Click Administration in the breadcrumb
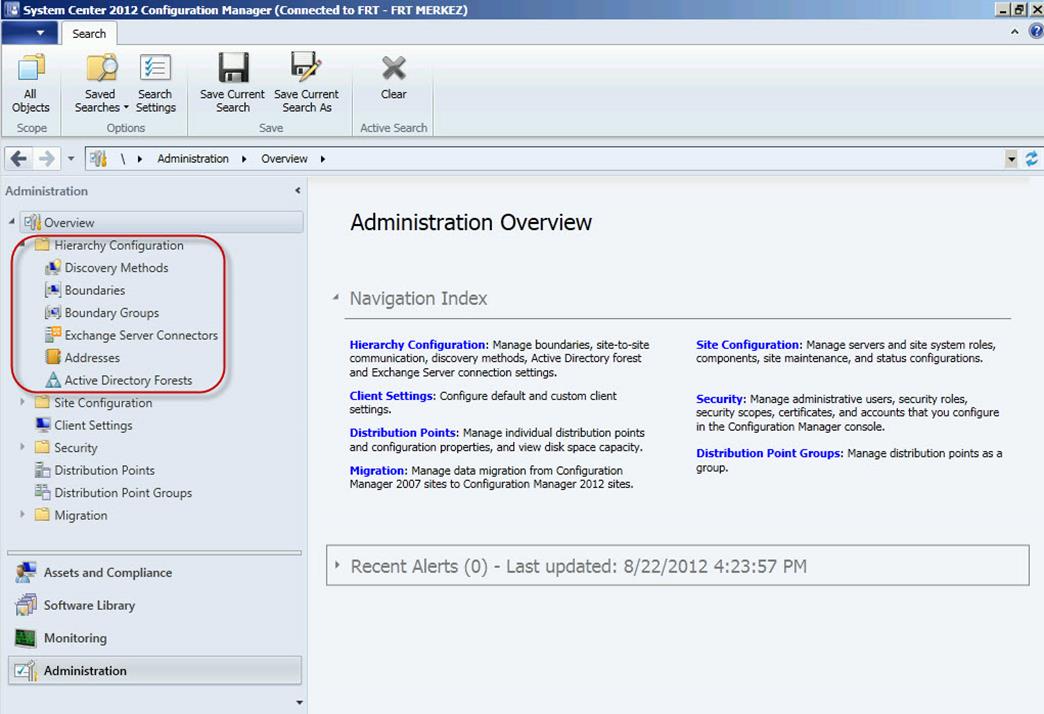This screenshot has width=1044, height=714. tap(193, 159)
